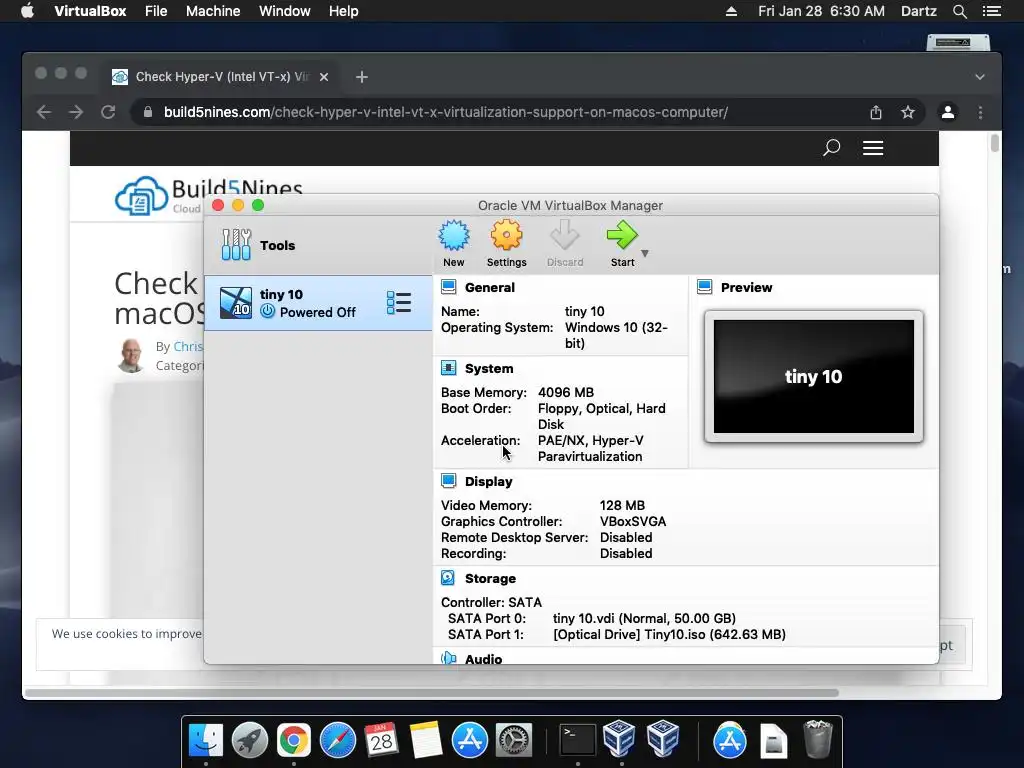
Task: Click the New virtual machine icon
Action: [453, 235]
